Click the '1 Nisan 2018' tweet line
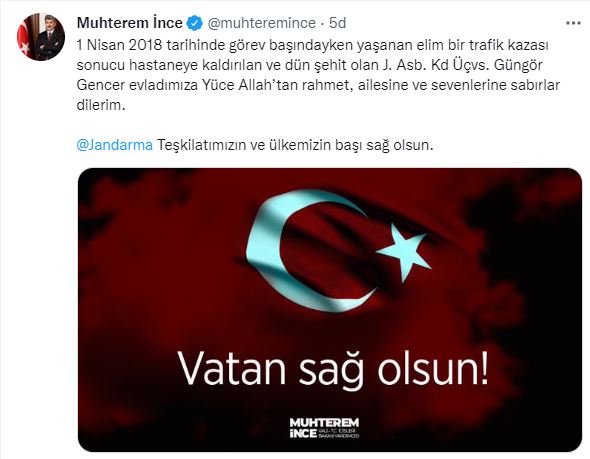Screen dimensions: 590x459 click(x=312, y=45)
